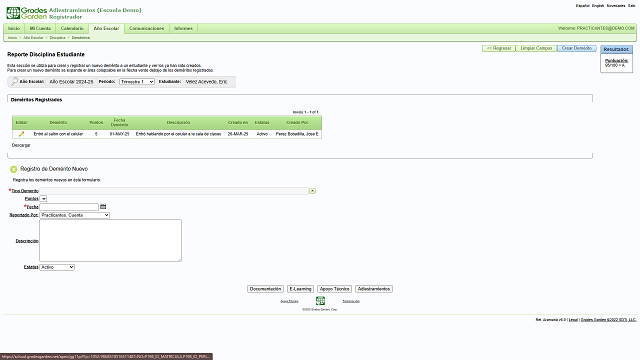Click the Adiestramientos footer button
The width and height of the screenshot is (640, 360).
pos(374,289)
